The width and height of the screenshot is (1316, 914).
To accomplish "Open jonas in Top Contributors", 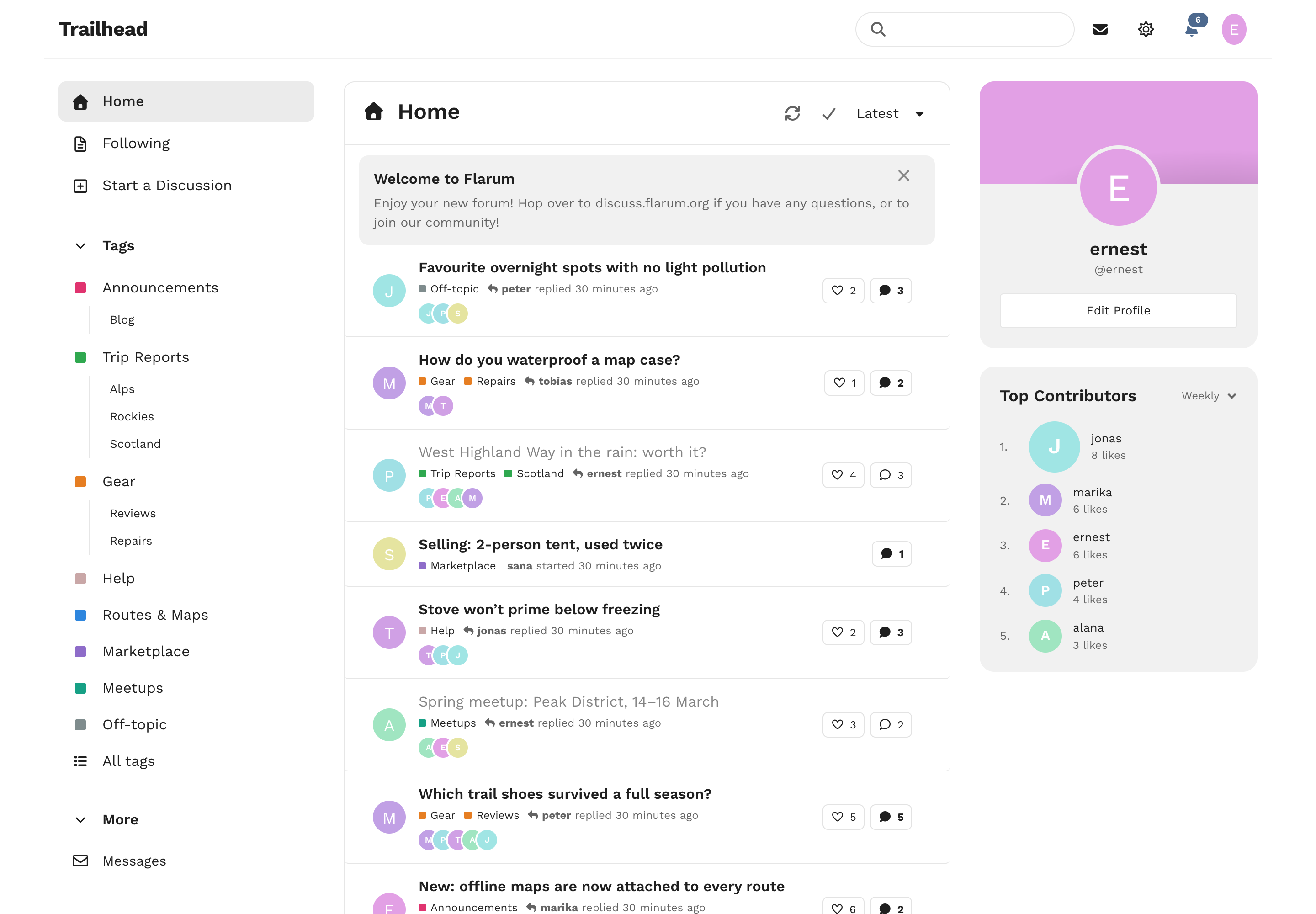I will point(1106,439).
